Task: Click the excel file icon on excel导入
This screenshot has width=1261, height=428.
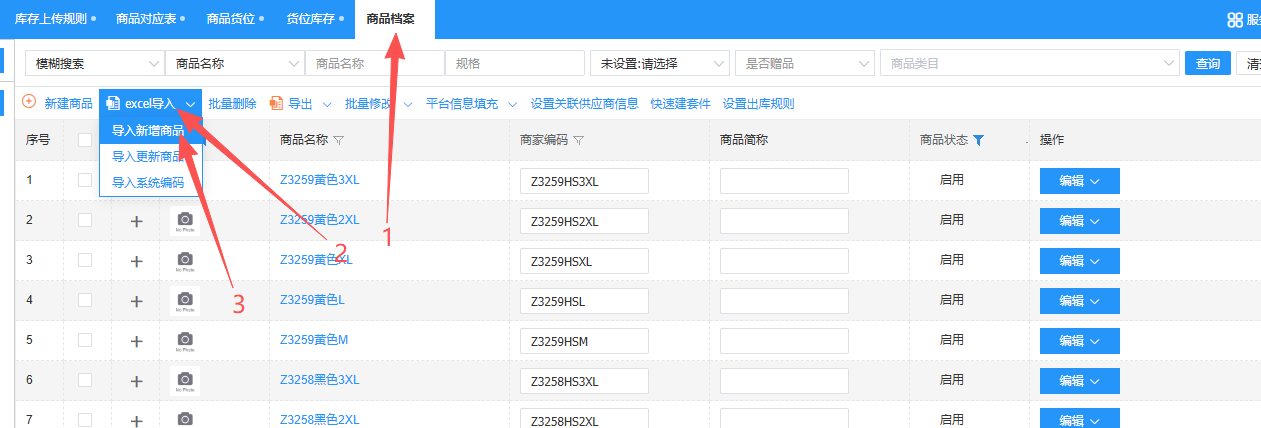Action: [x=114, y=103]
